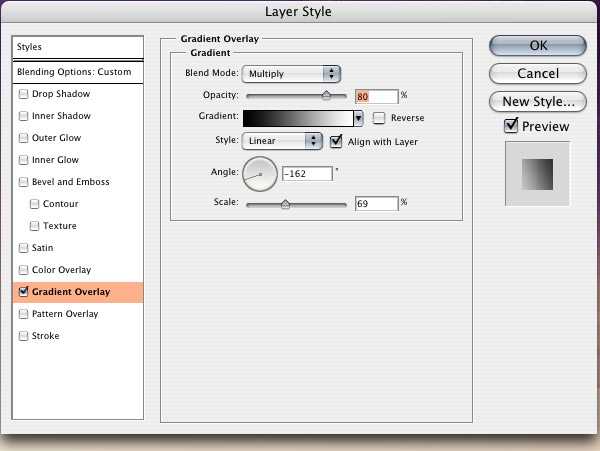Open the gradient picker dropdown arrow

(x=358, y=118)
